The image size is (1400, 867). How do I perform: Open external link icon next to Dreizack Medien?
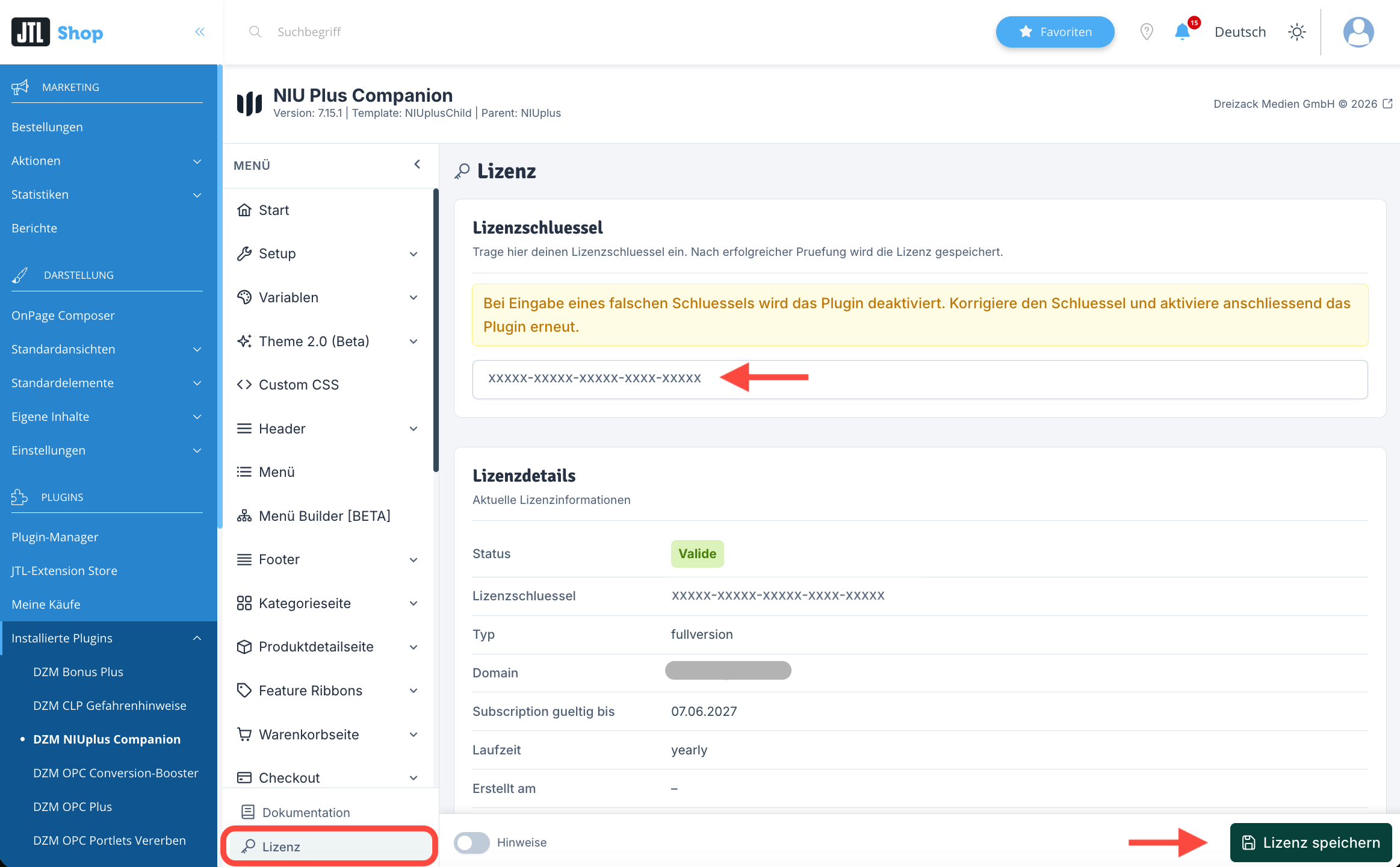pos(1387,104)
